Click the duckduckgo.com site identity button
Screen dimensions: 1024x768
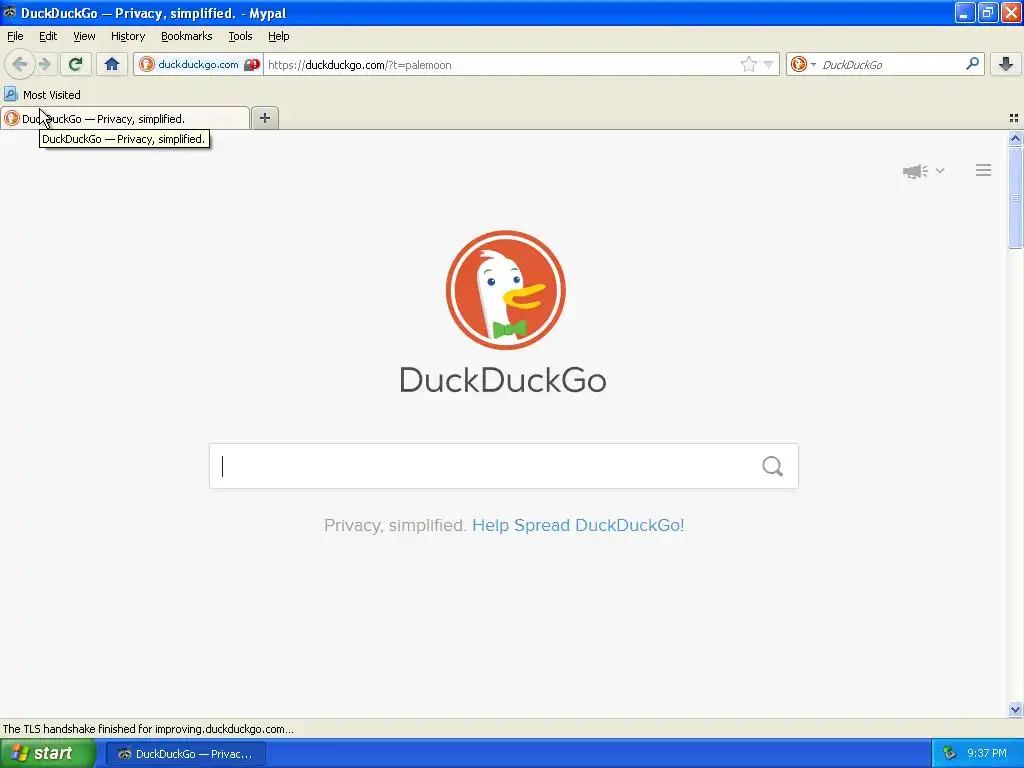tap(199, 65)
